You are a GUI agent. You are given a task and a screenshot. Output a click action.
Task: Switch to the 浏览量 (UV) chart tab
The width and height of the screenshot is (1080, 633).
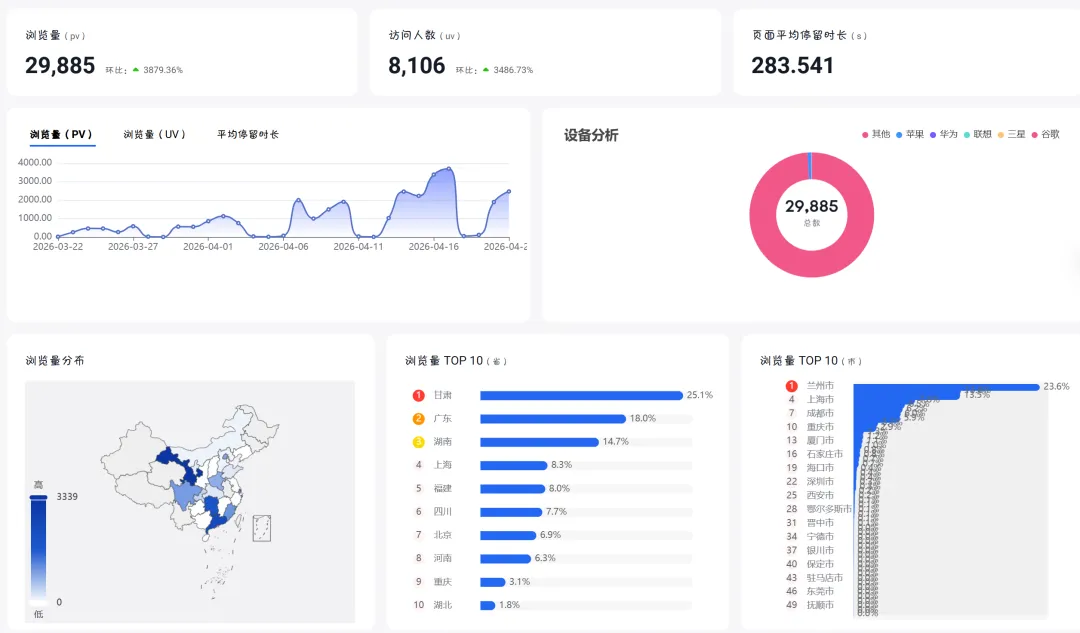[155, 134]
